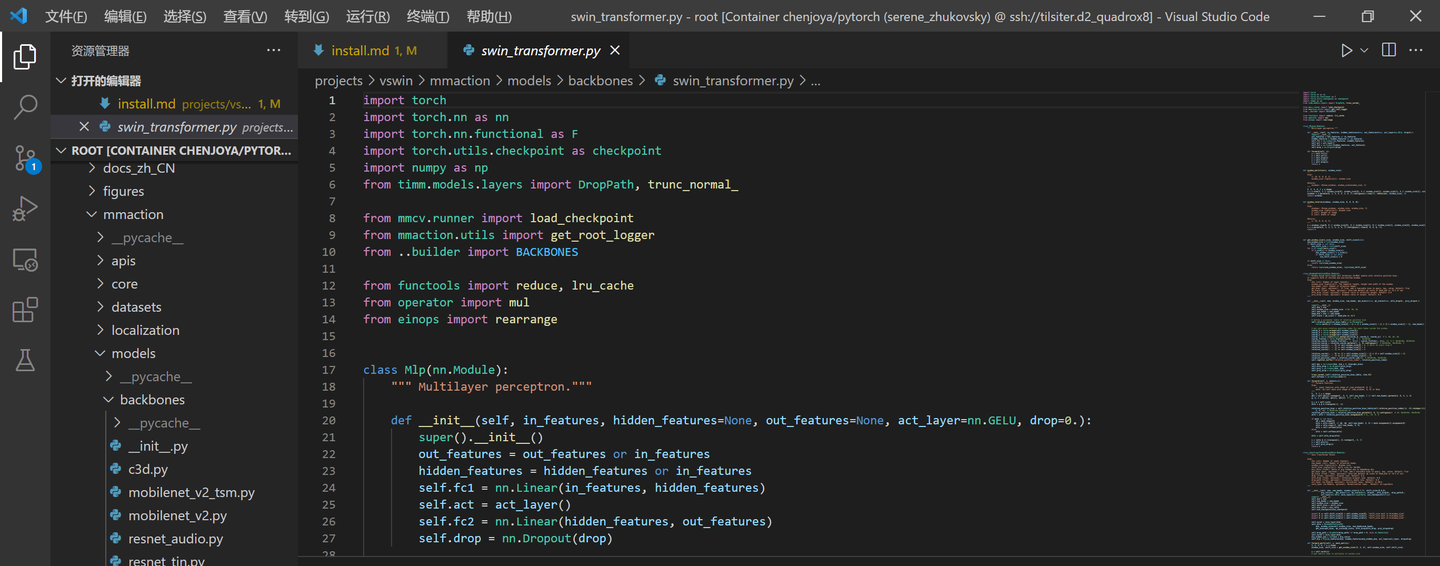Open install.md in the open editors list

click(x=175, y=104)
